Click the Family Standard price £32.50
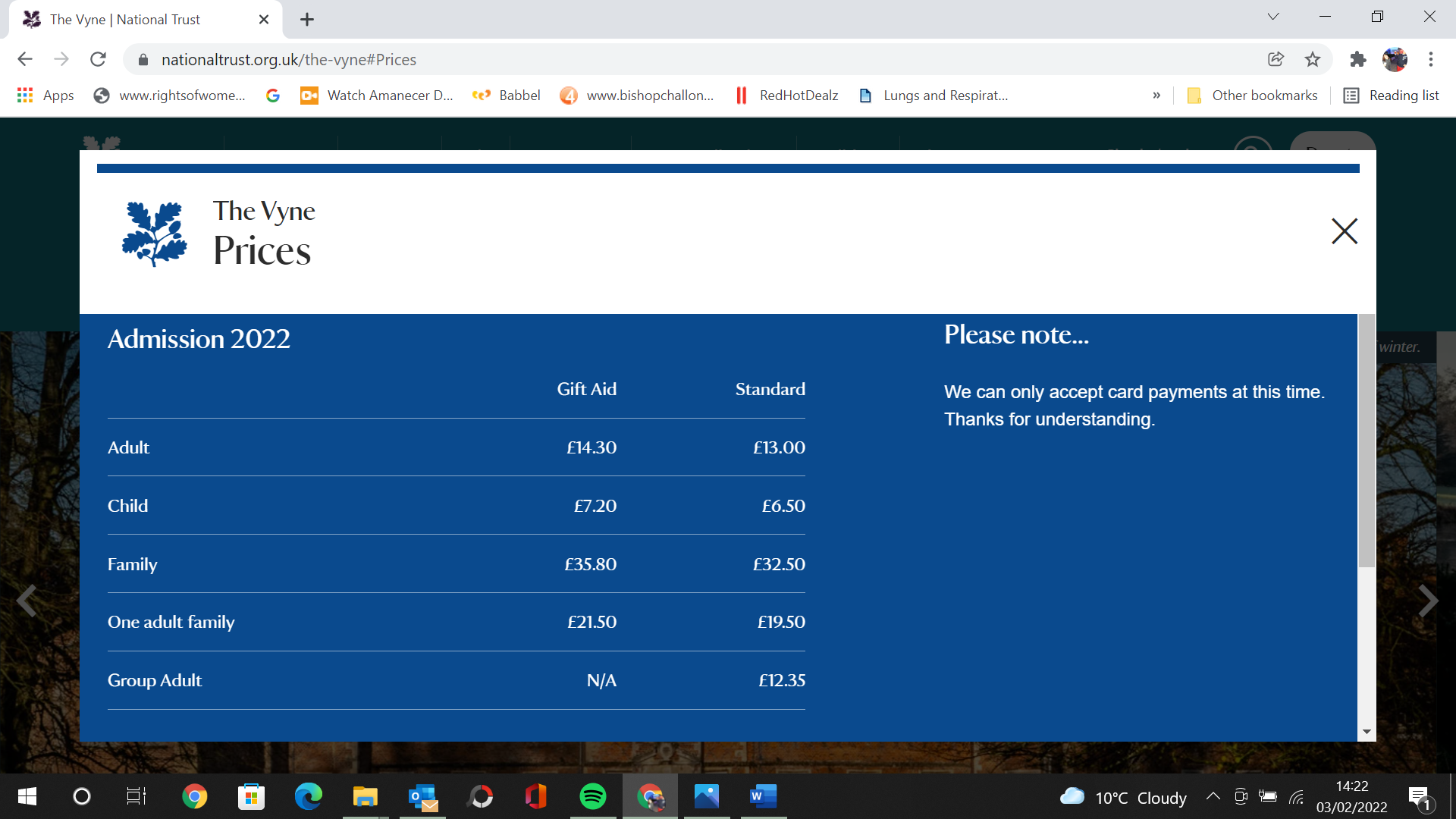1456x819 pixels. [x=779, y=564]
